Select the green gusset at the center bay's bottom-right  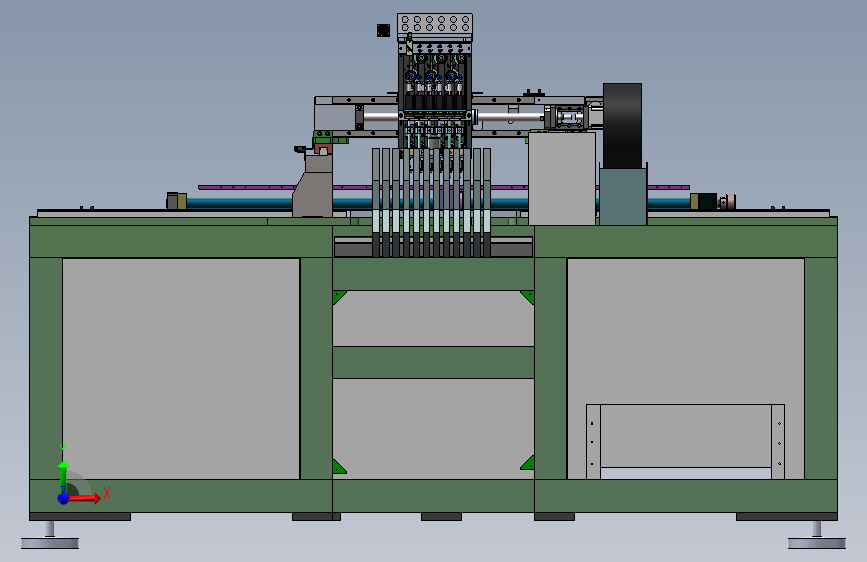pos(528,464)
